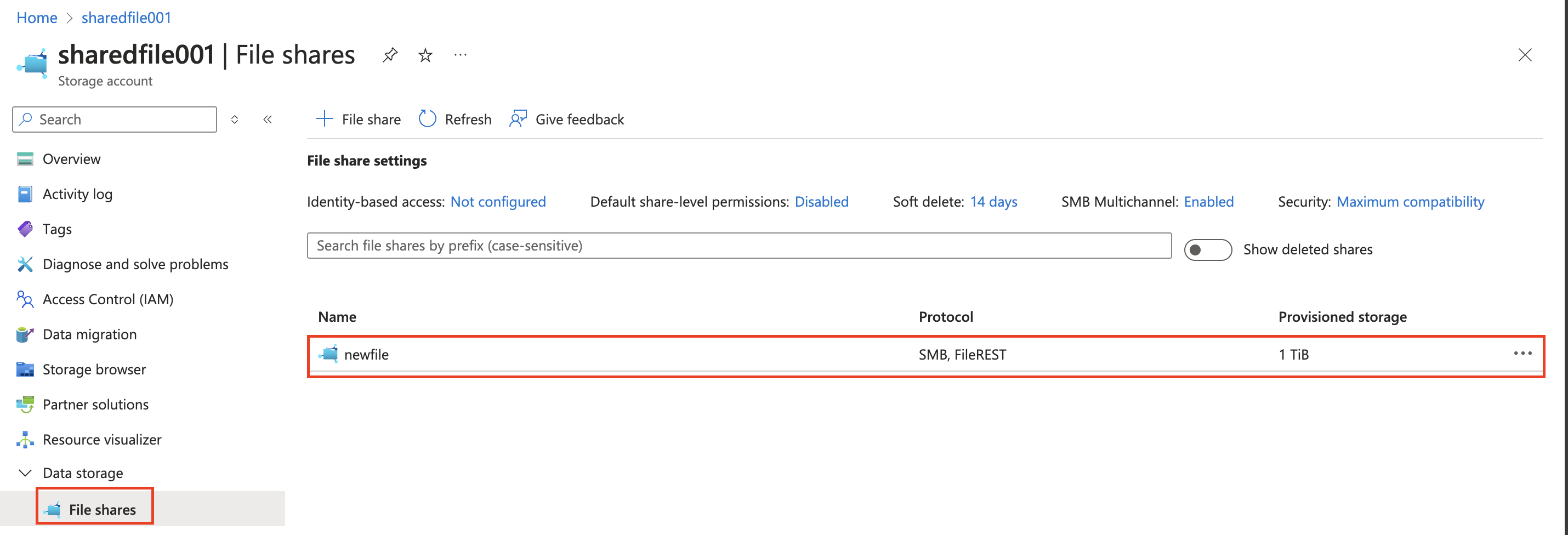Screen dimensions: 1568x535
Task: Click the newfile share icon
Action: click(329, 354)
